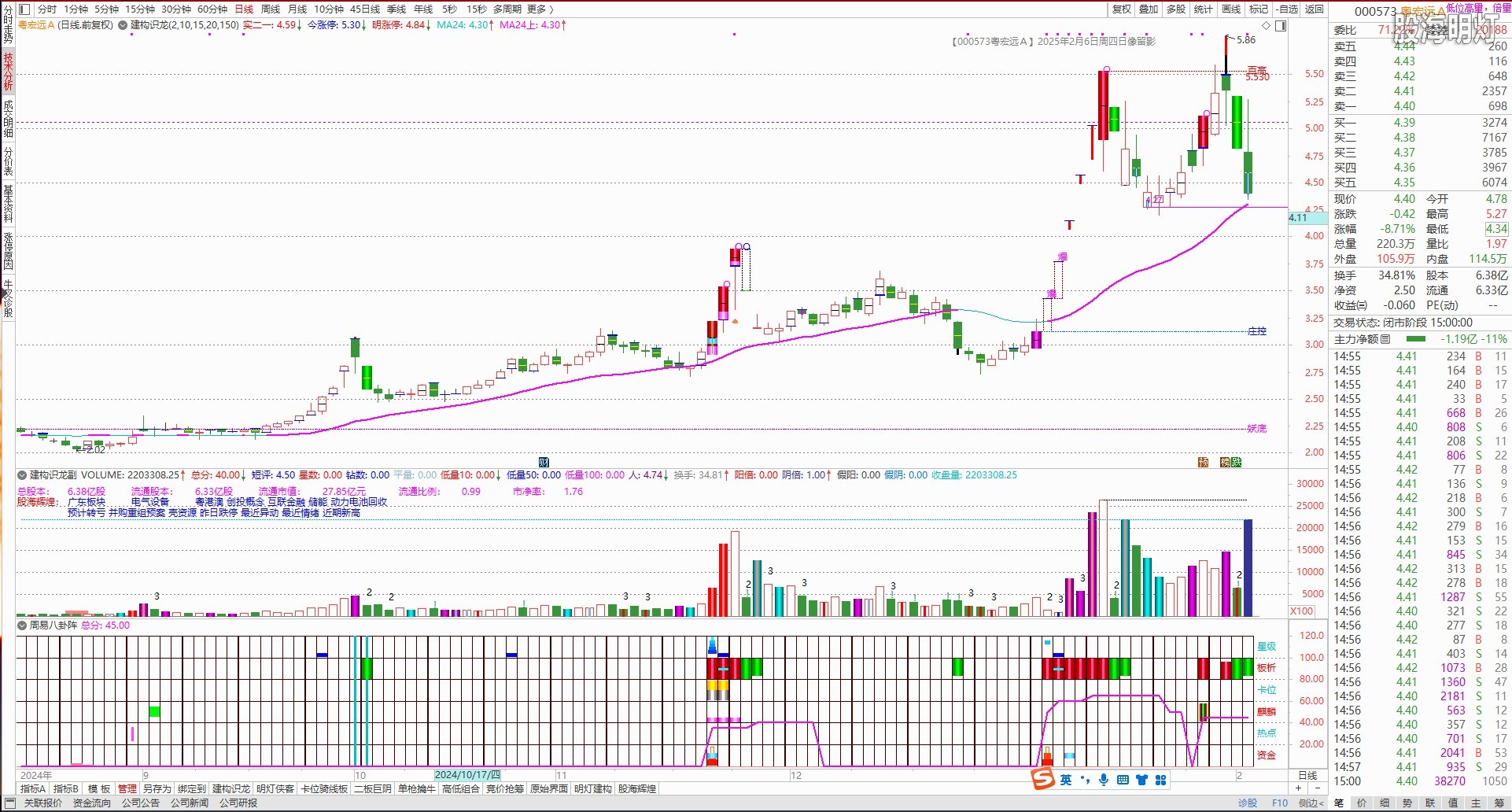Click the Sogou input method logo
Screen dimensions: 1512x812
1043,779
